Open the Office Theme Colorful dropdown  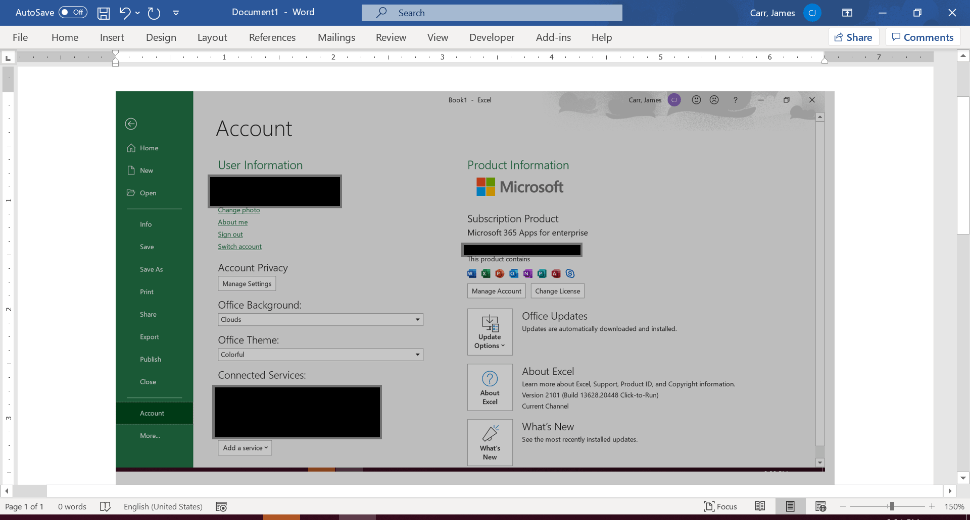[x=320, y=354]
